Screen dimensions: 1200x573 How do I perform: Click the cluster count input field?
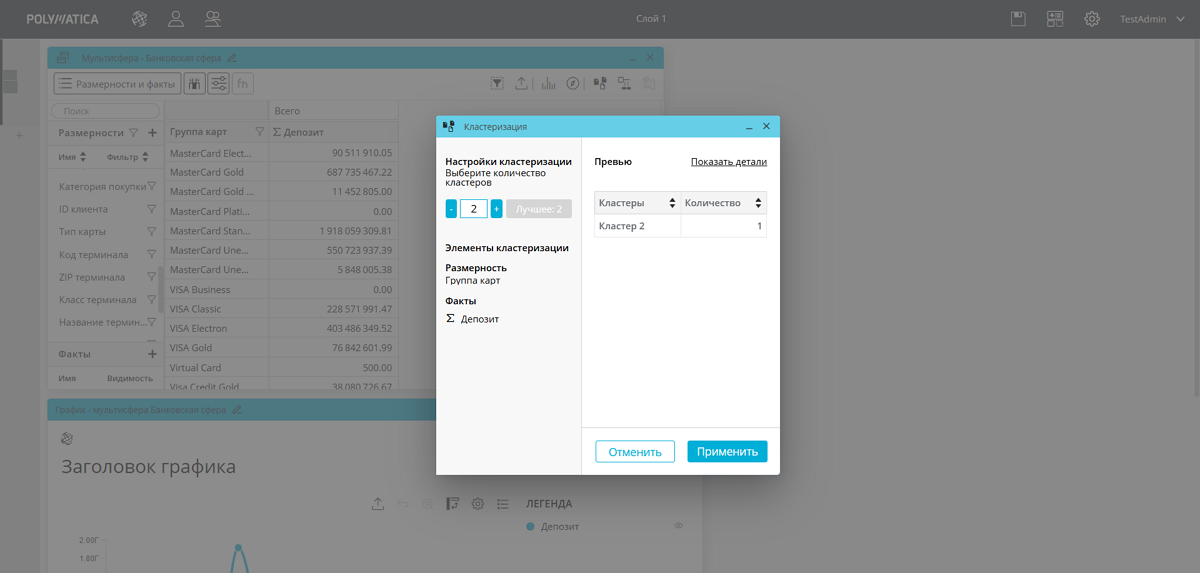coord(473,209)
